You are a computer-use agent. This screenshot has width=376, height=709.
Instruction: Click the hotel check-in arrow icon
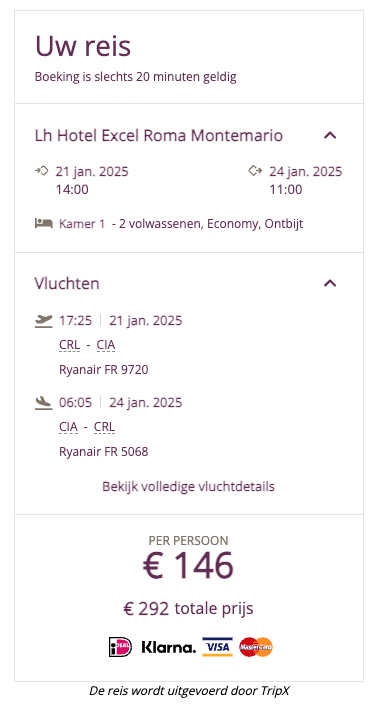pyautogui.click(x=42, y=171)
